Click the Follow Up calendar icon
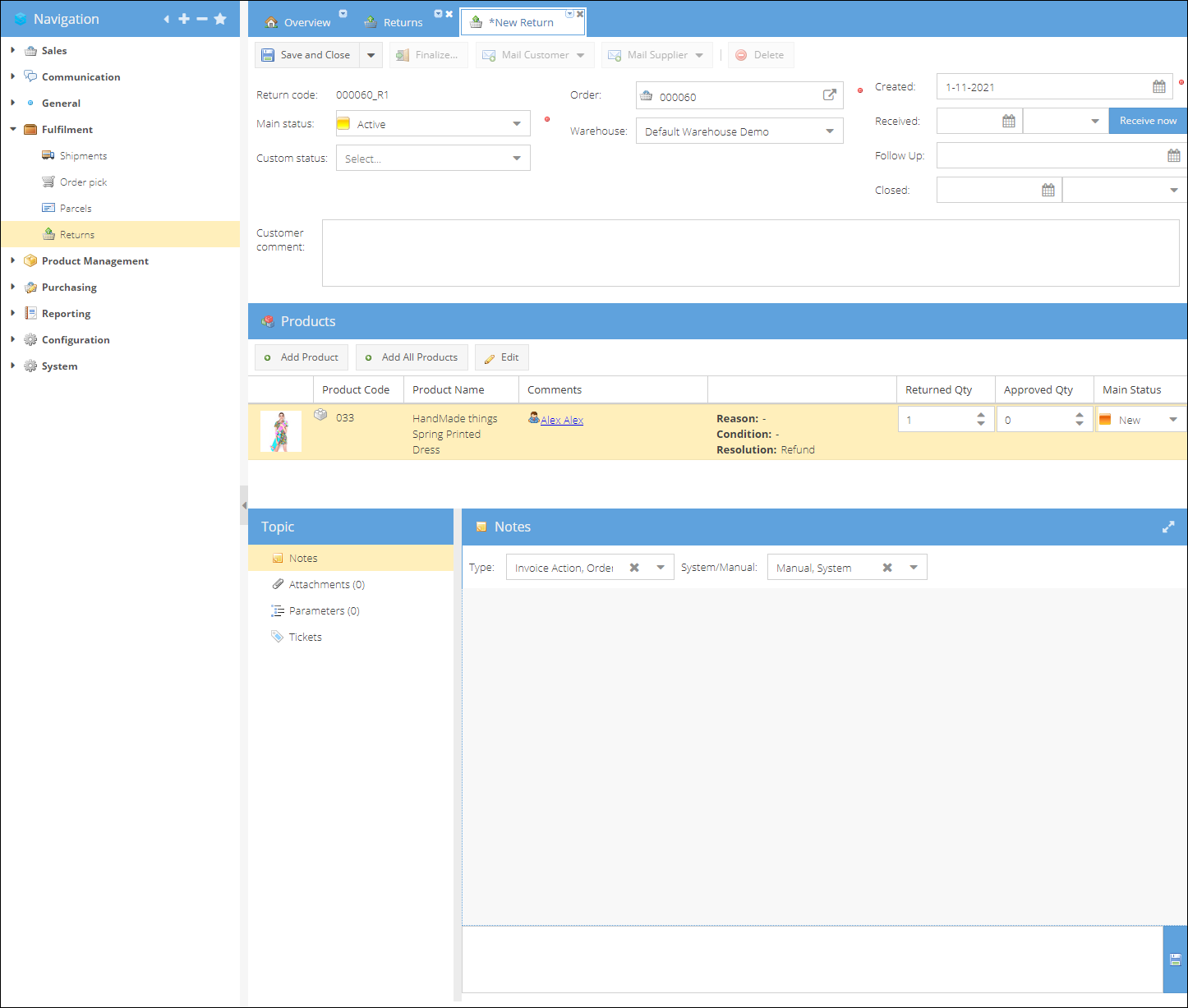 click(1173, 156)
